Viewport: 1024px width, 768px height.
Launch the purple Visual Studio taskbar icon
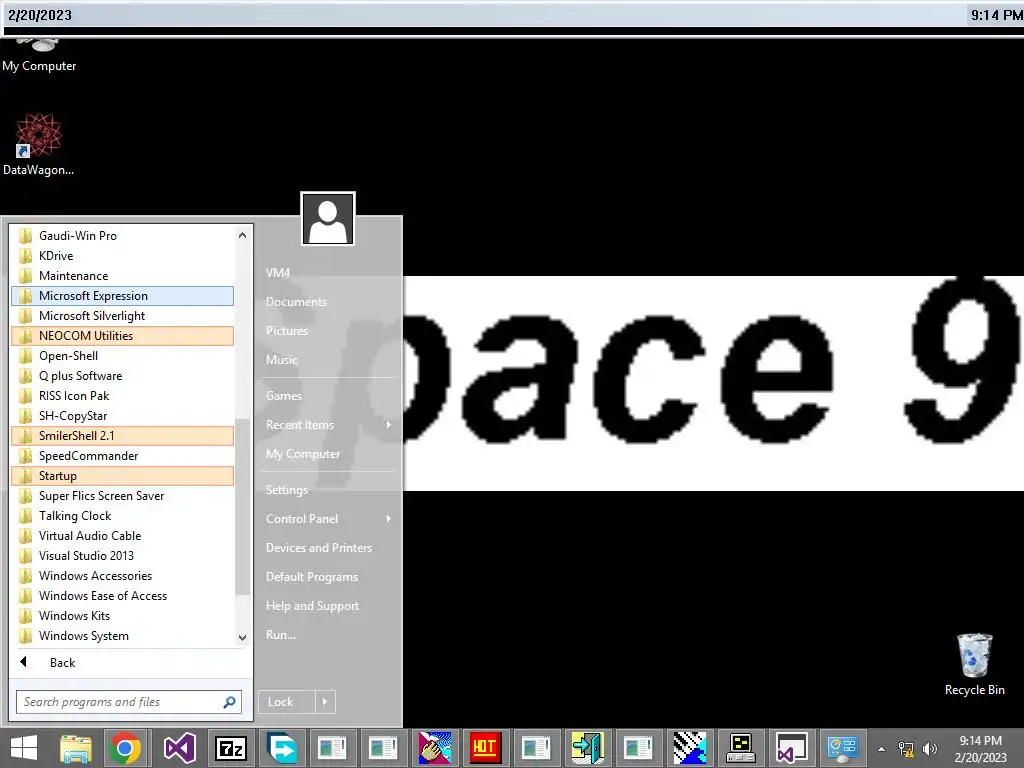(x=179, y=748)
